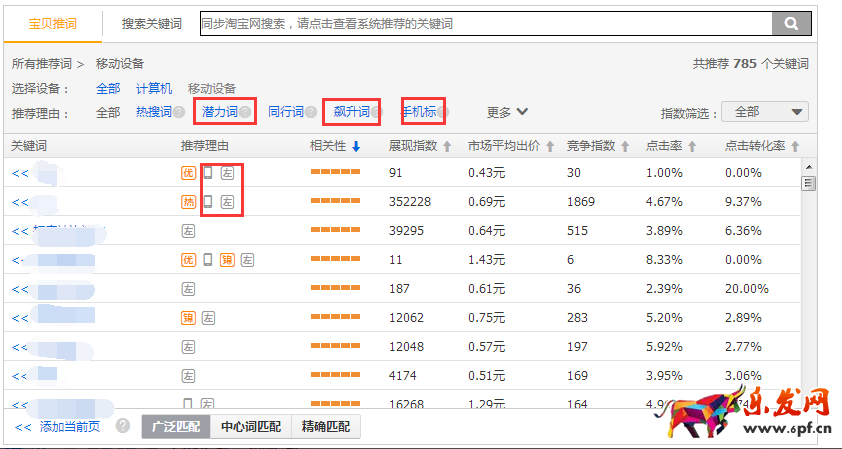Open the 宝贝推词 tab
842x449 pixels.
coord(54,24)
